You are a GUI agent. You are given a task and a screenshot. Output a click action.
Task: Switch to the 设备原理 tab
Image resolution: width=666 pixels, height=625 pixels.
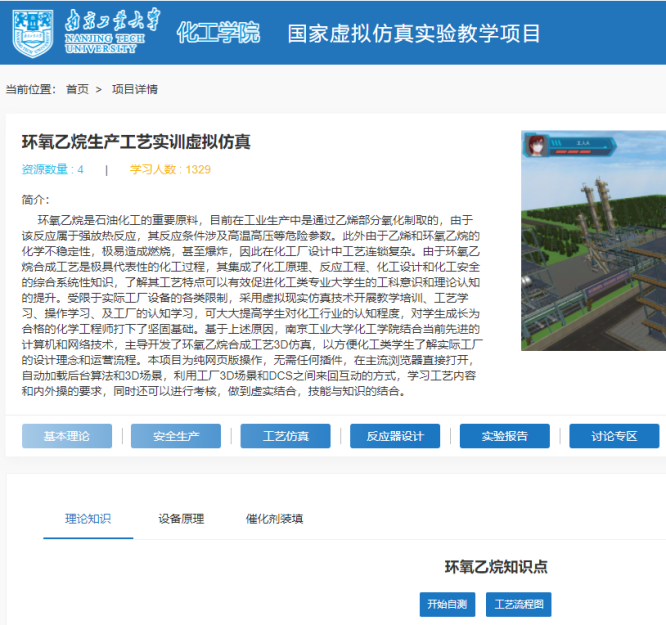(x=181, y=519)
